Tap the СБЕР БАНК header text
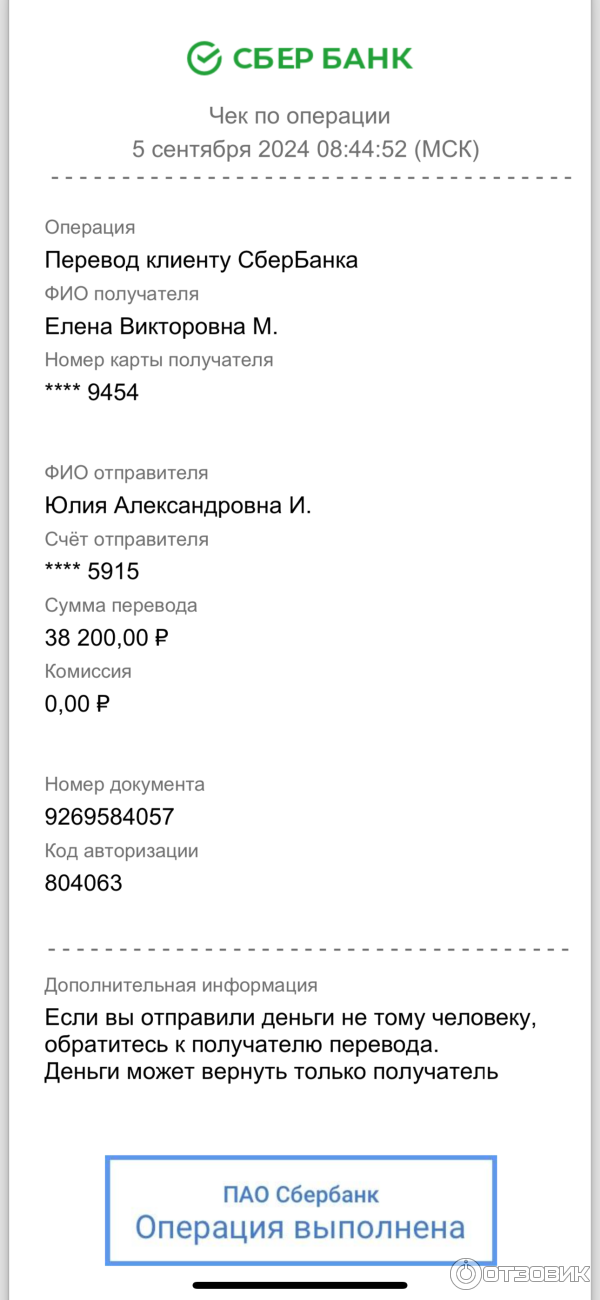Screen dimensions: 600x1300 (322, 58)
